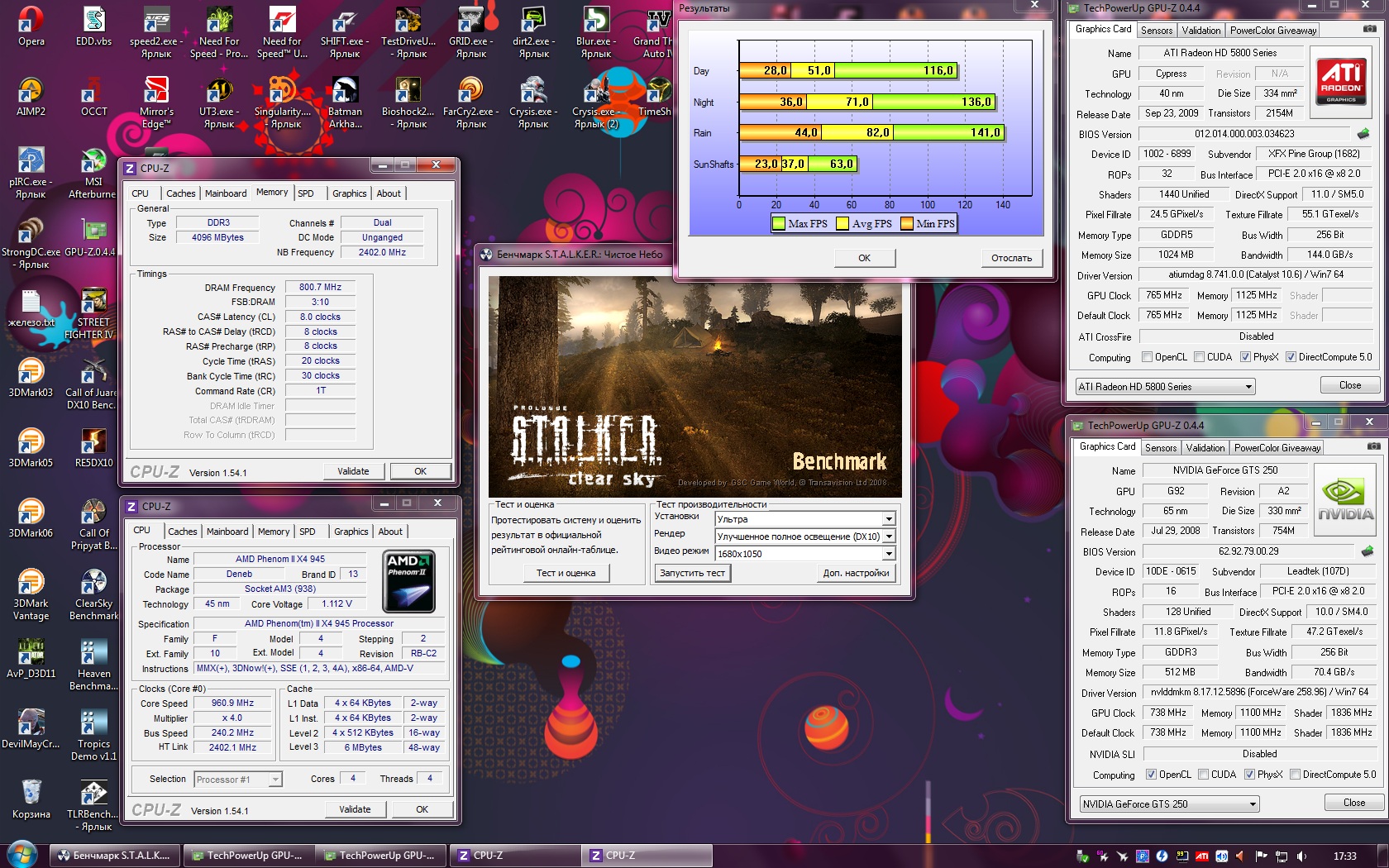Viewport: 1389px width, 868px height.
Task: Select the Heaven Benchmark desktop icon
Action: pyautogui.click(x=93, y=665)
